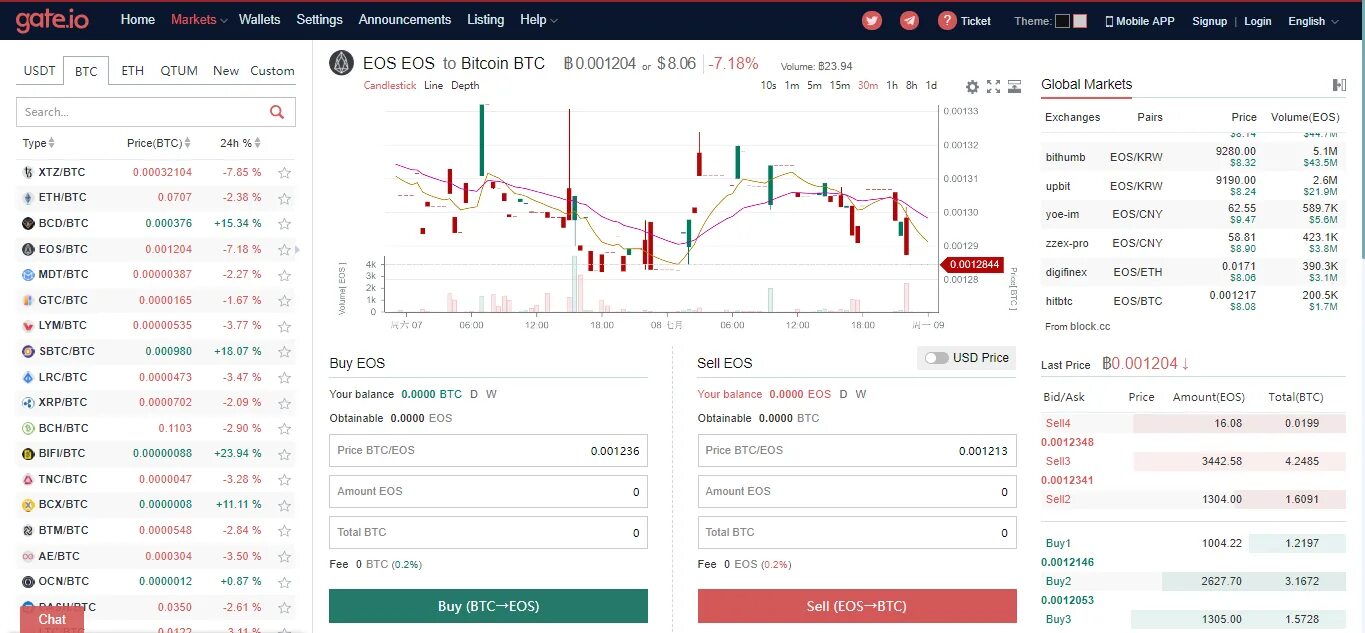Favorite EOS/BTC with its star
The image size is (1365, 633).
pyautogui.click(x=285, y=249)
